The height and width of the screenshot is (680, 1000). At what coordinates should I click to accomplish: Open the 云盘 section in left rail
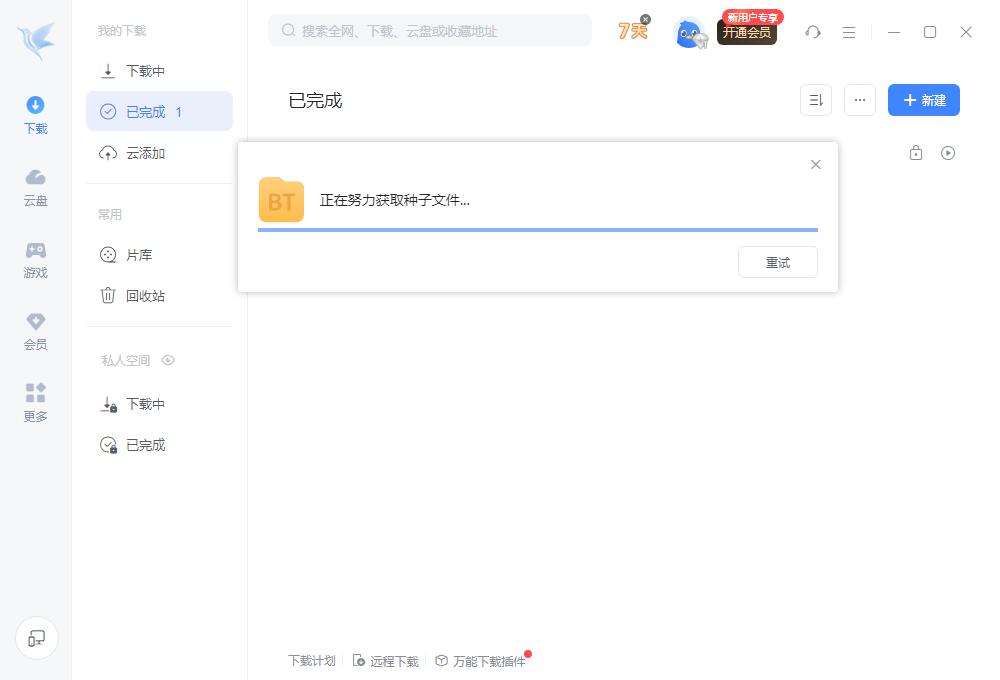pos(35,190)
